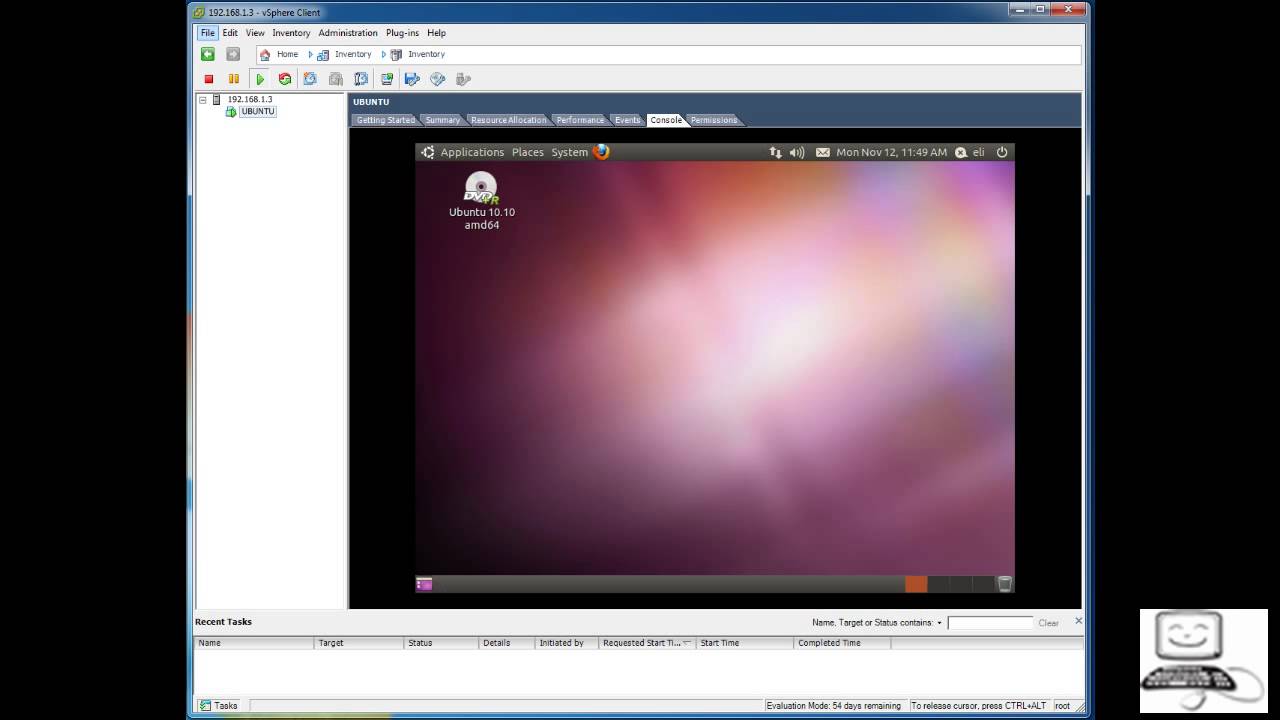Launch virtual machine console toolbar icon
The width and height of the screenshot is (1280, 720).
pos(387,79)
